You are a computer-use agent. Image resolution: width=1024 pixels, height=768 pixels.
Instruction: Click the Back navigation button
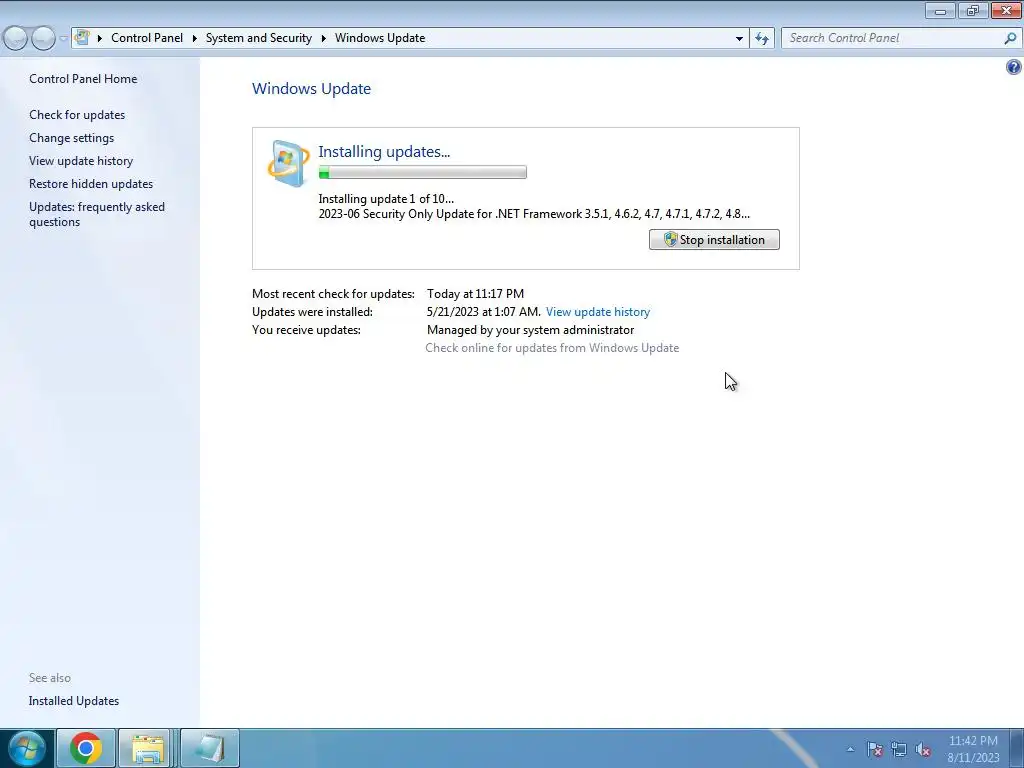pyautogui.click(x=16, y=38)
